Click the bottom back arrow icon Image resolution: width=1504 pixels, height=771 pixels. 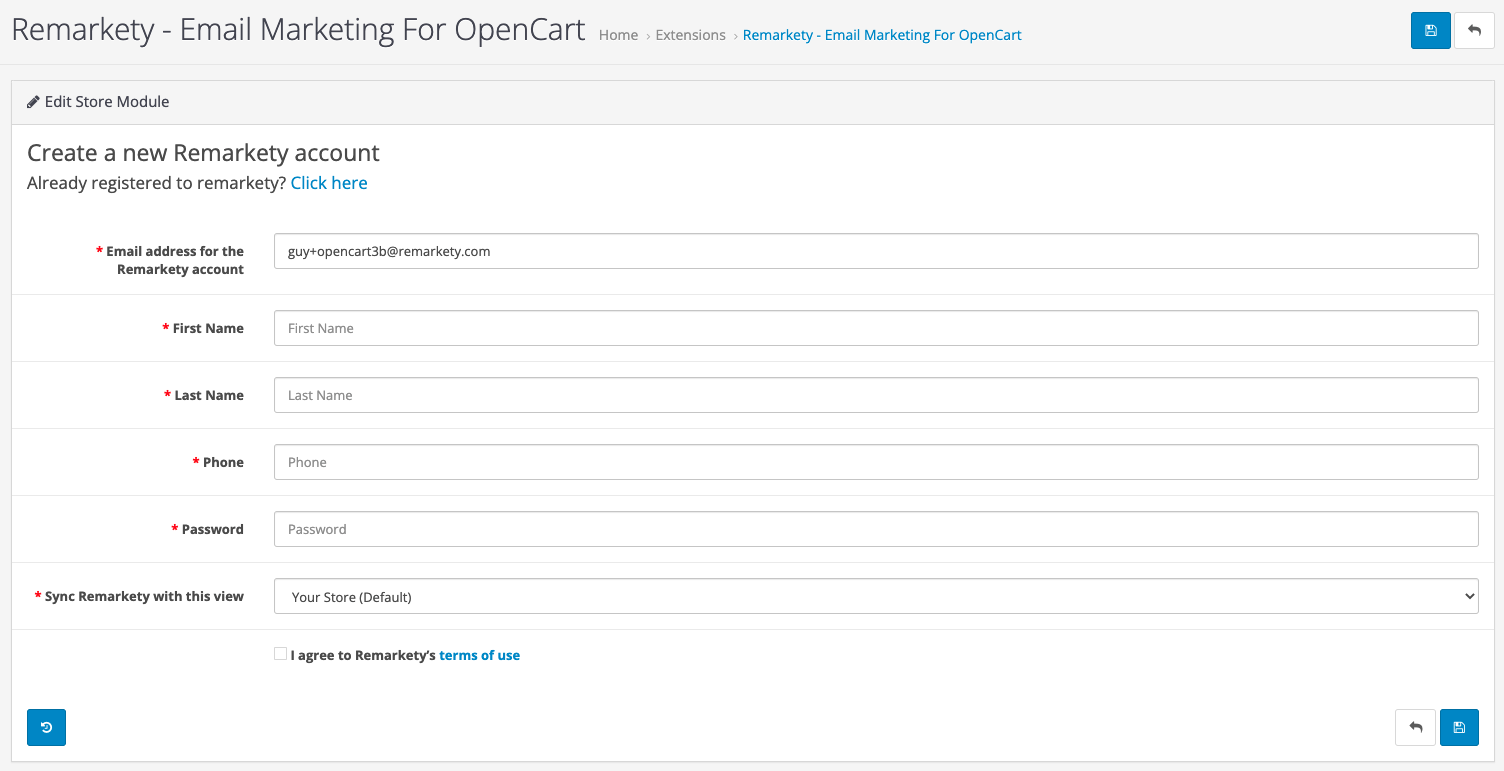1415,727
